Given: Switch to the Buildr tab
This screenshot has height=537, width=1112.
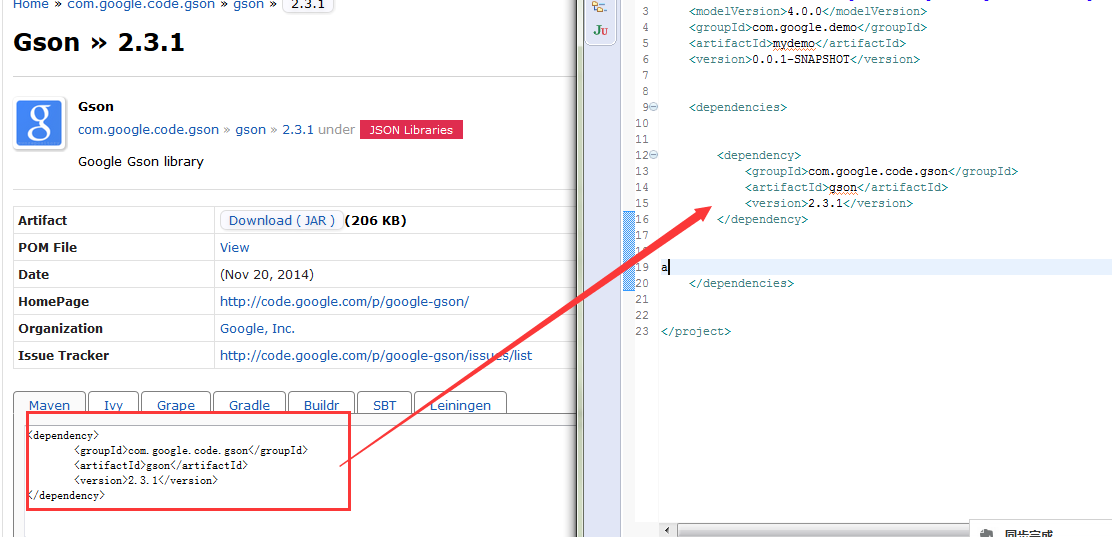Looking at the screenshot, I should [x=321, y=405].
